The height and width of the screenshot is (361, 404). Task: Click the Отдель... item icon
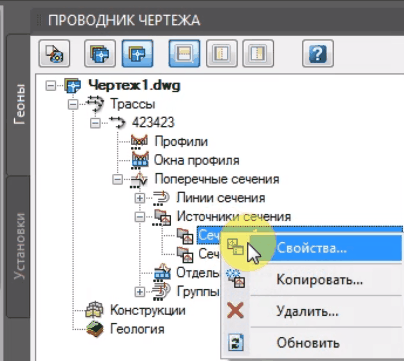[162, 273]
